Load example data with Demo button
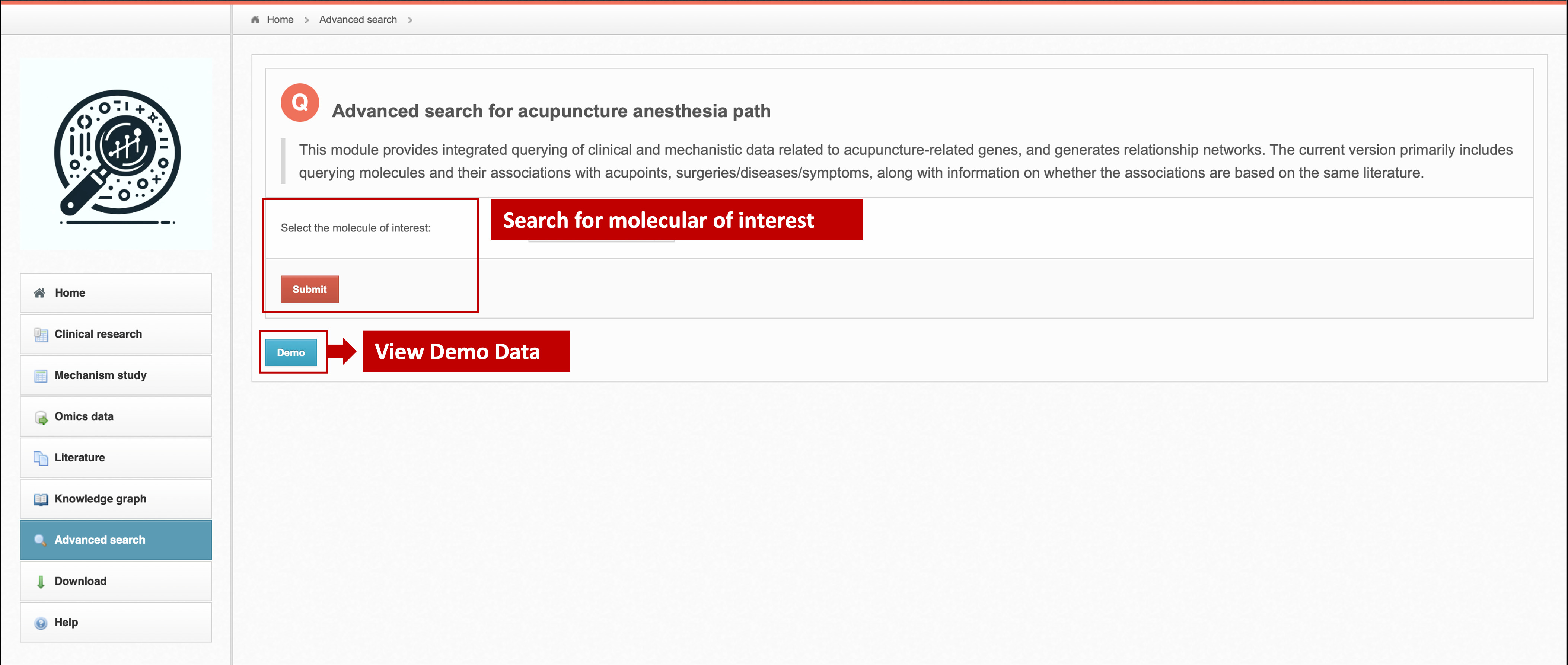 pos(291,352)
